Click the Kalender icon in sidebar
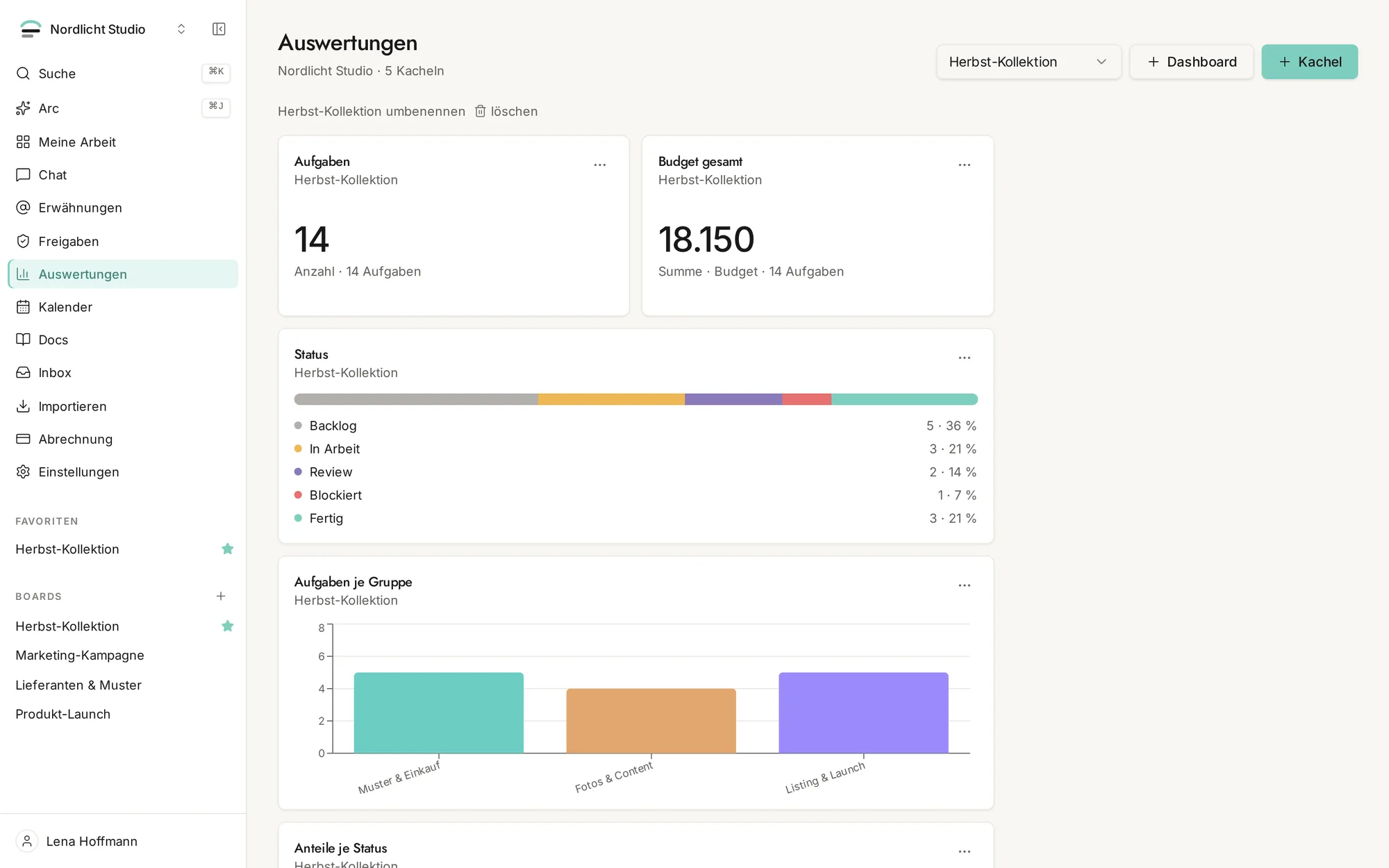The image size is (1389, 868). tap(23, 307)
